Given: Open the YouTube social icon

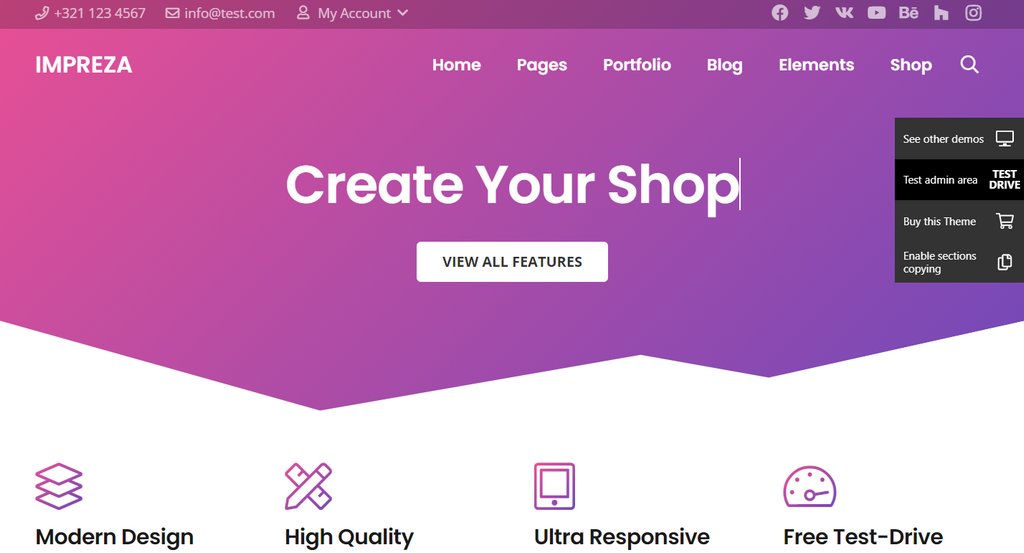Looking at the screenshot, I should pos(876,13).
